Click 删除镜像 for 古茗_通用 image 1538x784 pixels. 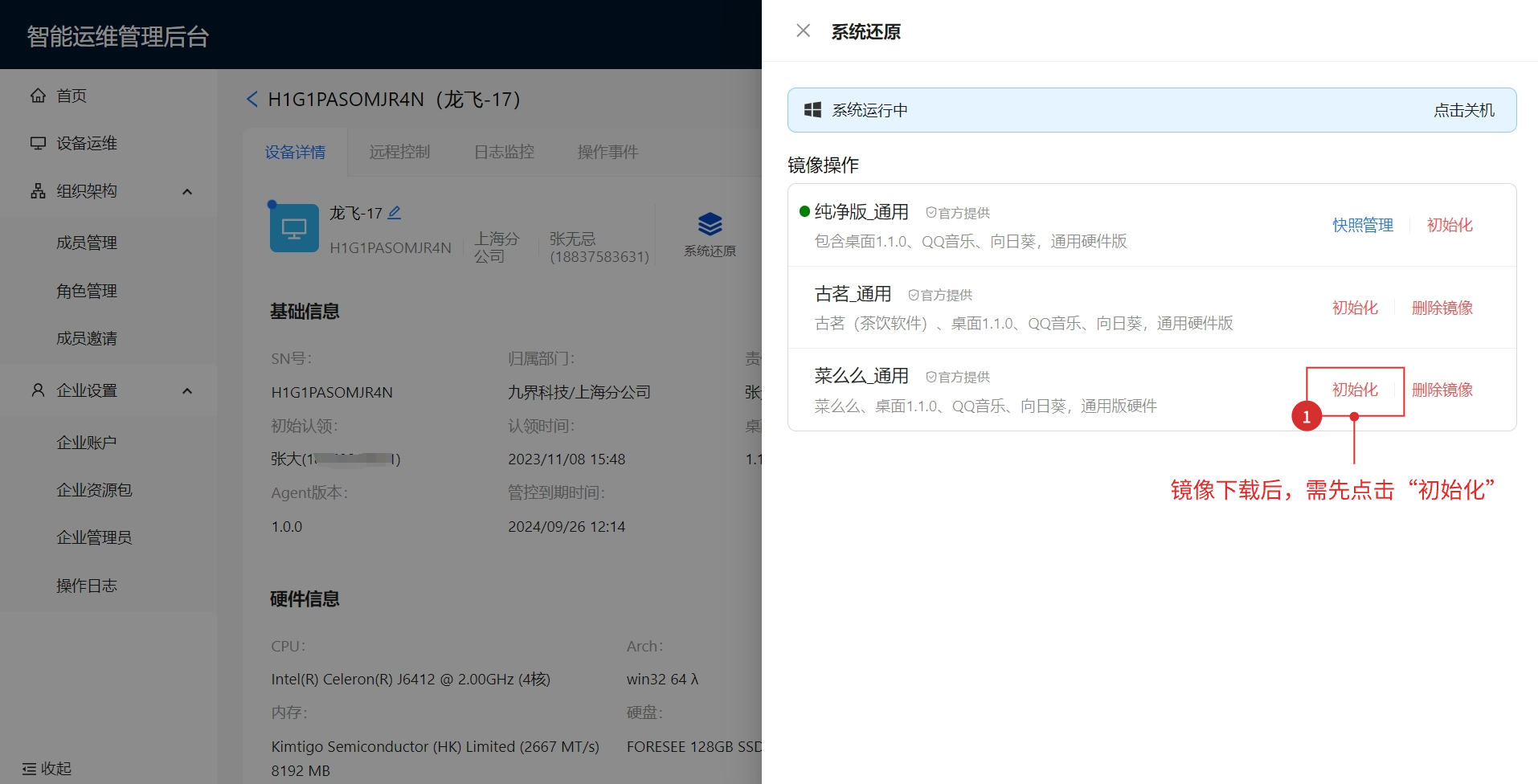coord(1442,308)
